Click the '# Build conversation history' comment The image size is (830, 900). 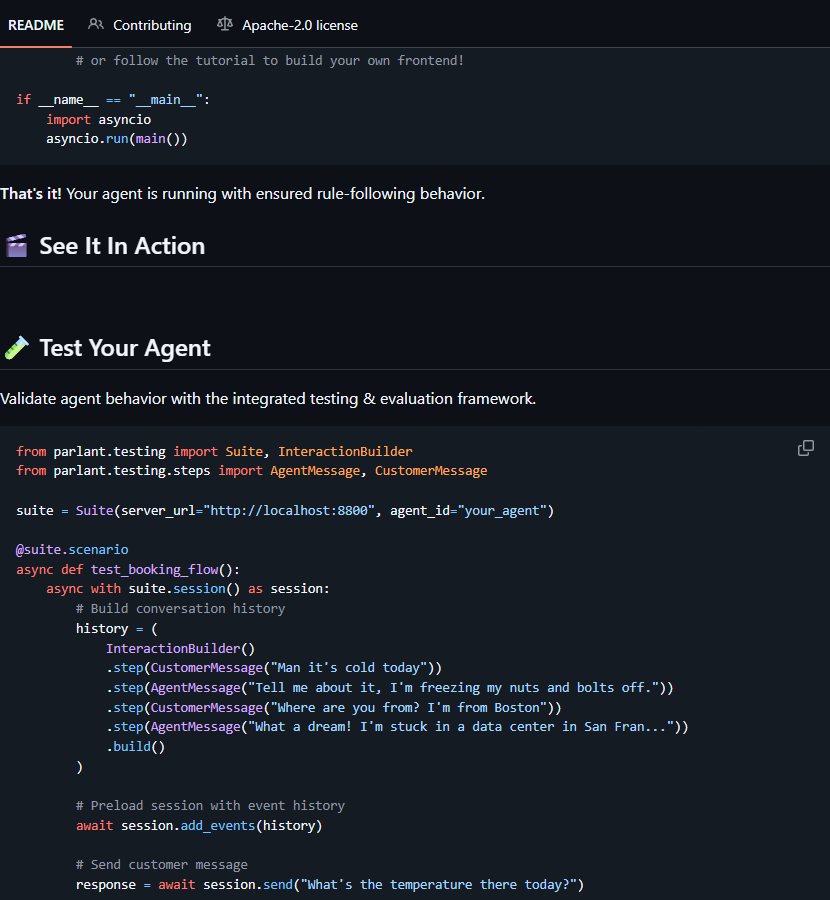180,608
